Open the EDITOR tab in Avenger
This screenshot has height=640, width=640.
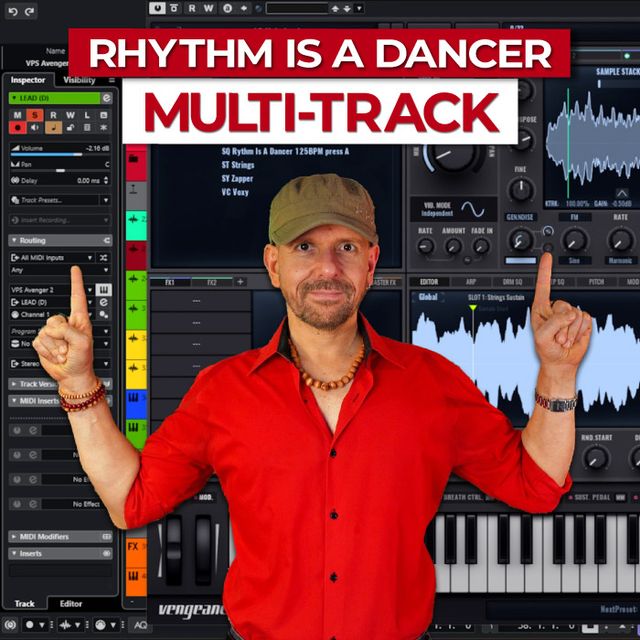(x=429, y=282)
